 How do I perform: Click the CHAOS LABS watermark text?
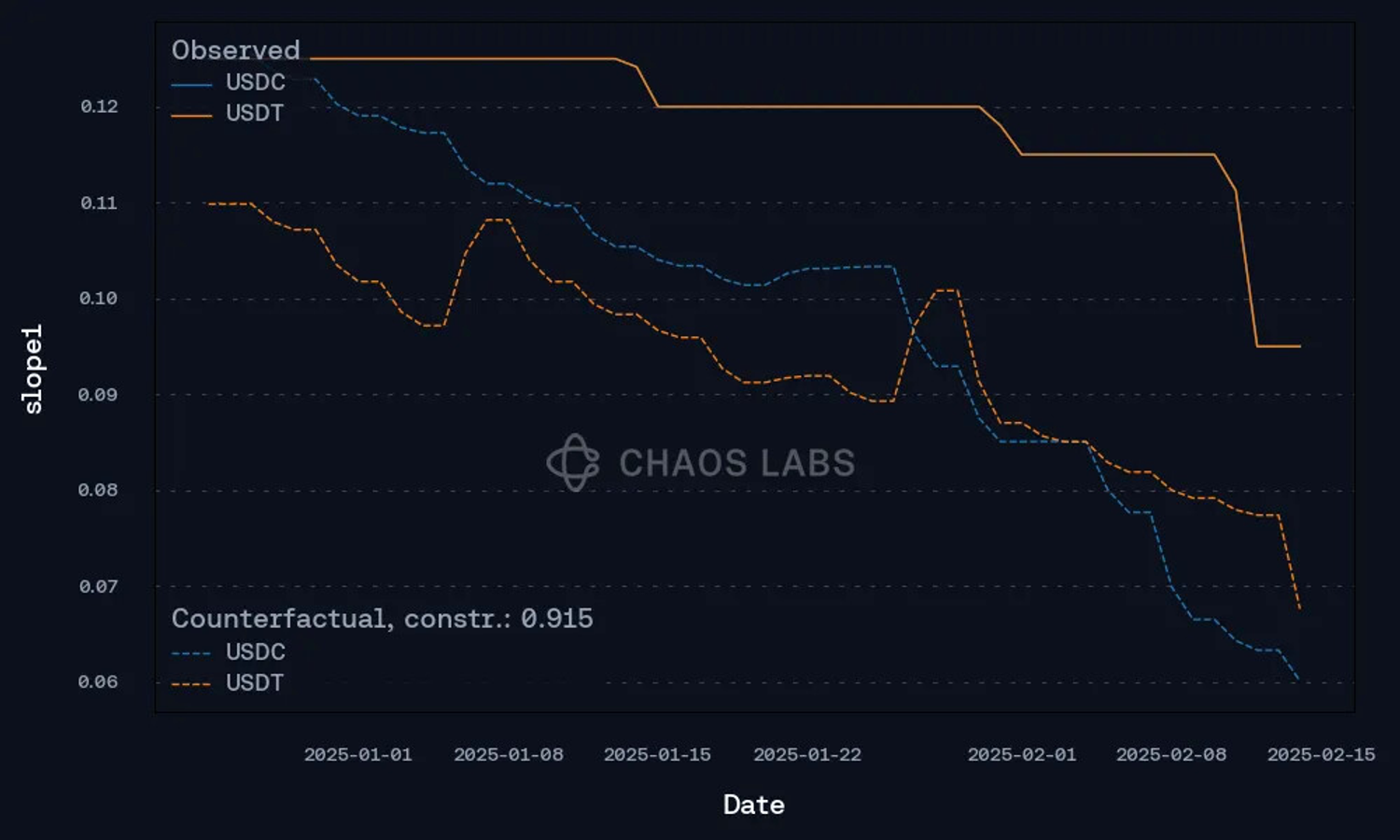736,463
